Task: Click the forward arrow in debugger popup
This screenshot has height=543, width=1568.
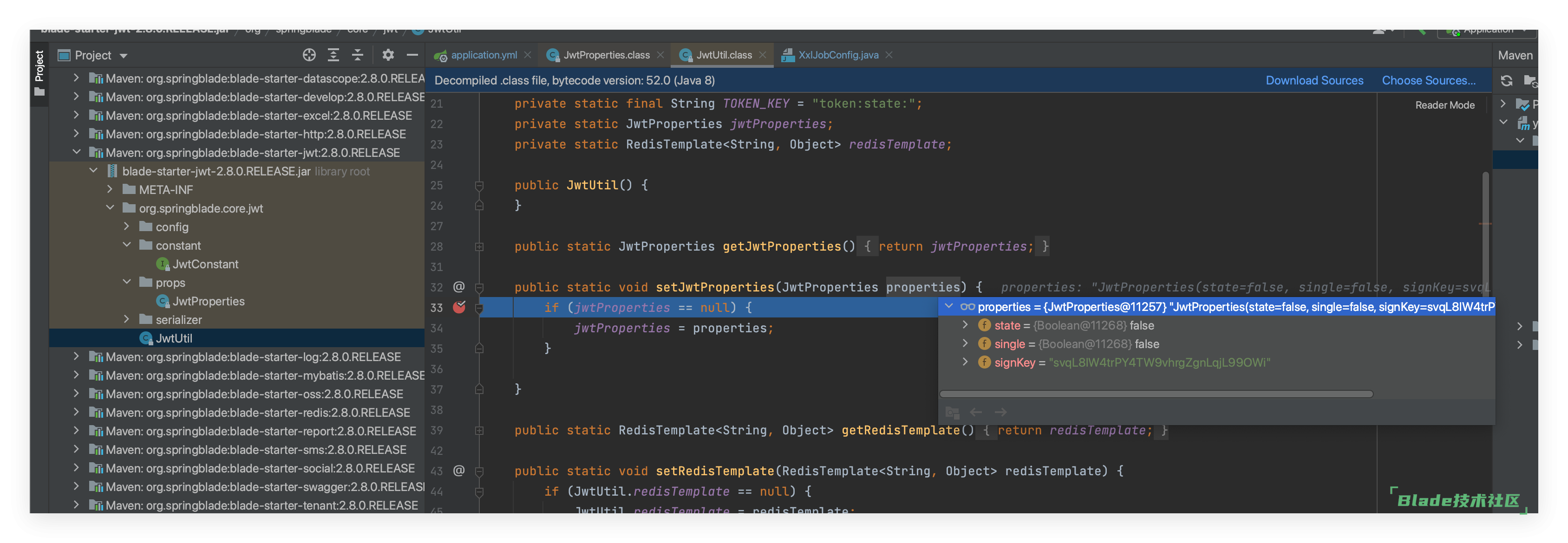Action: (x=1001, y=412)
